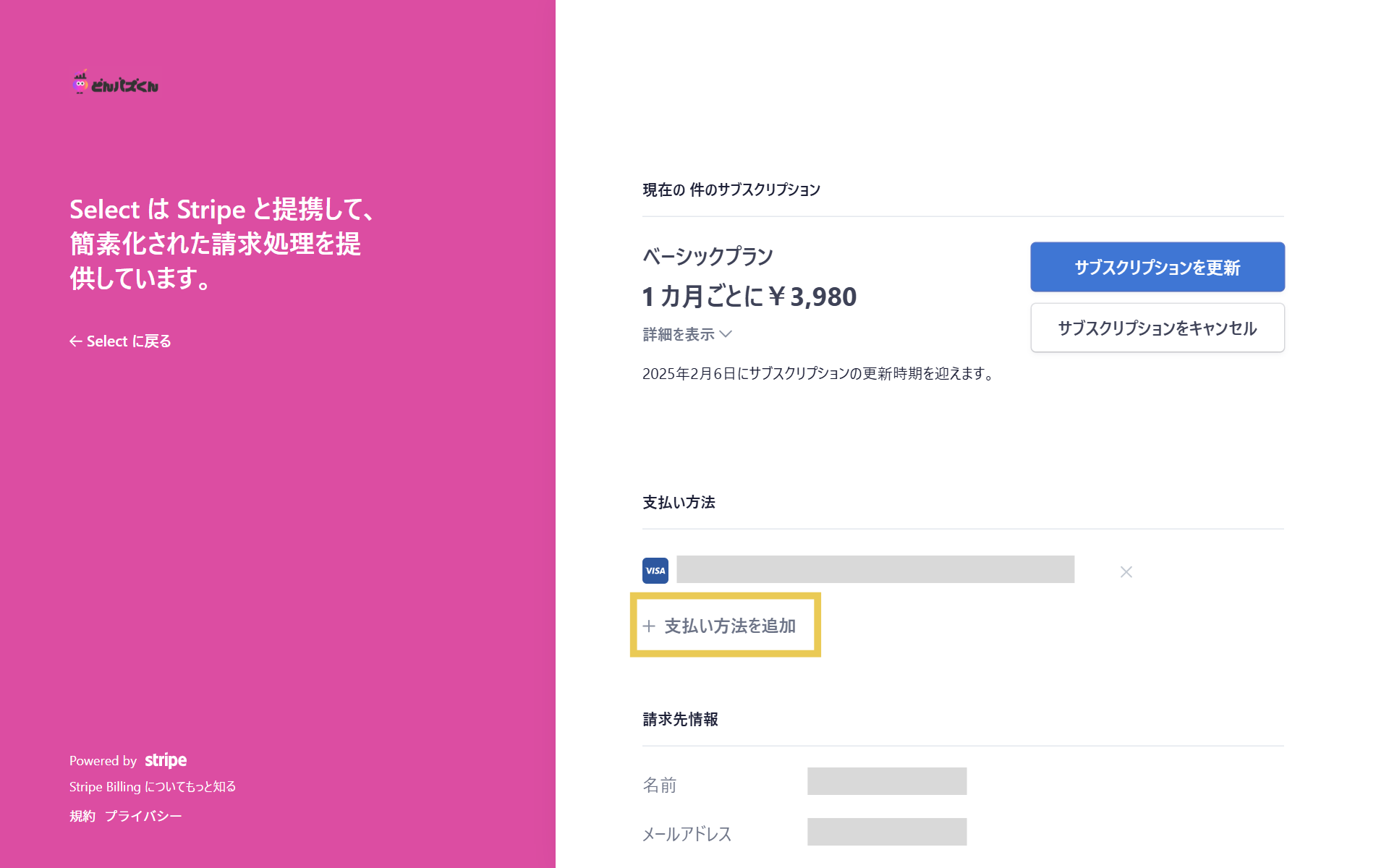
Task: Click the 1カ月ごとに¥3,980 price text
Action: [749, 297]
